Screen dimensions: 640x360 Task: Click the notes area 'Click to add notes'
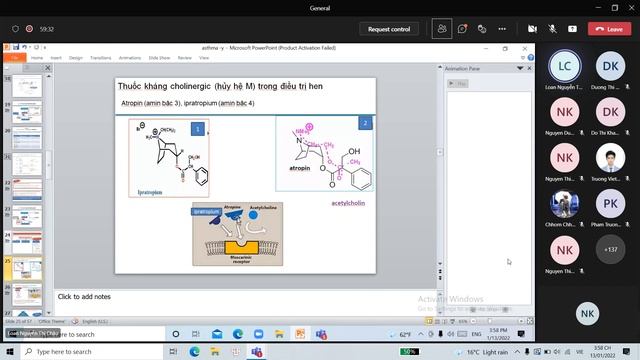(84, 296)
